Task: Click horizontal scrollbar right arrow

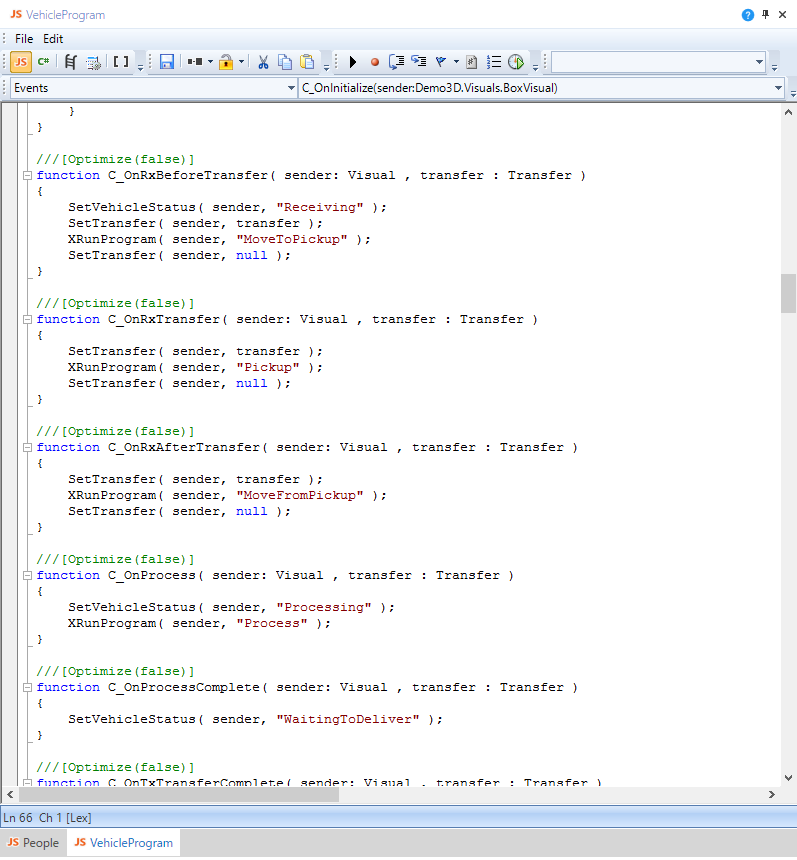Action: click(x=772, y=794)
